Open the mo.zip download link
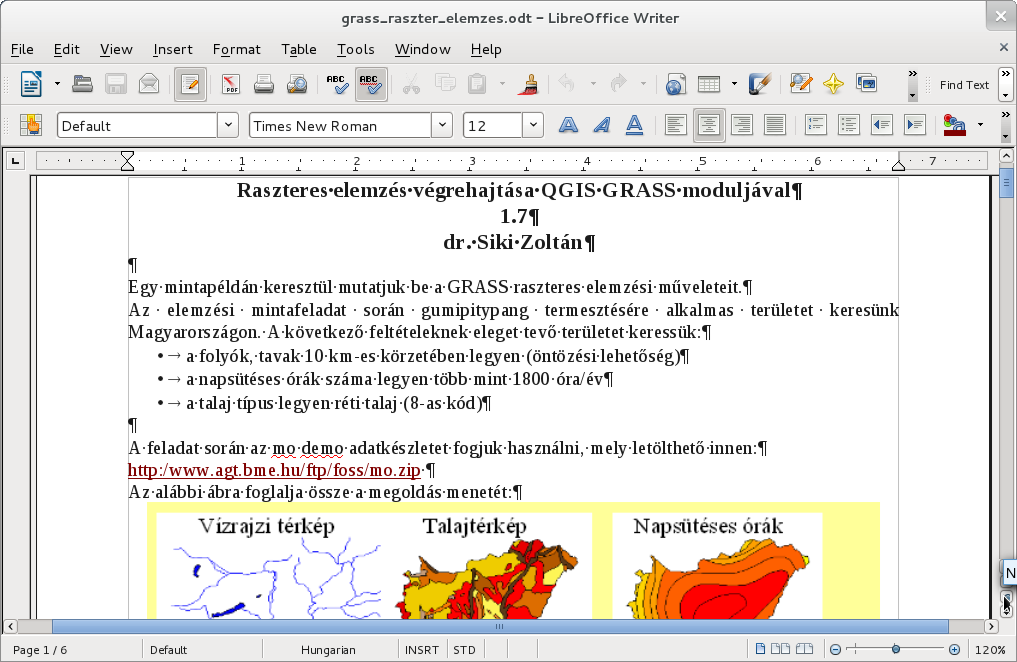This screenshot has width=1017, height=662. (274, 470)
